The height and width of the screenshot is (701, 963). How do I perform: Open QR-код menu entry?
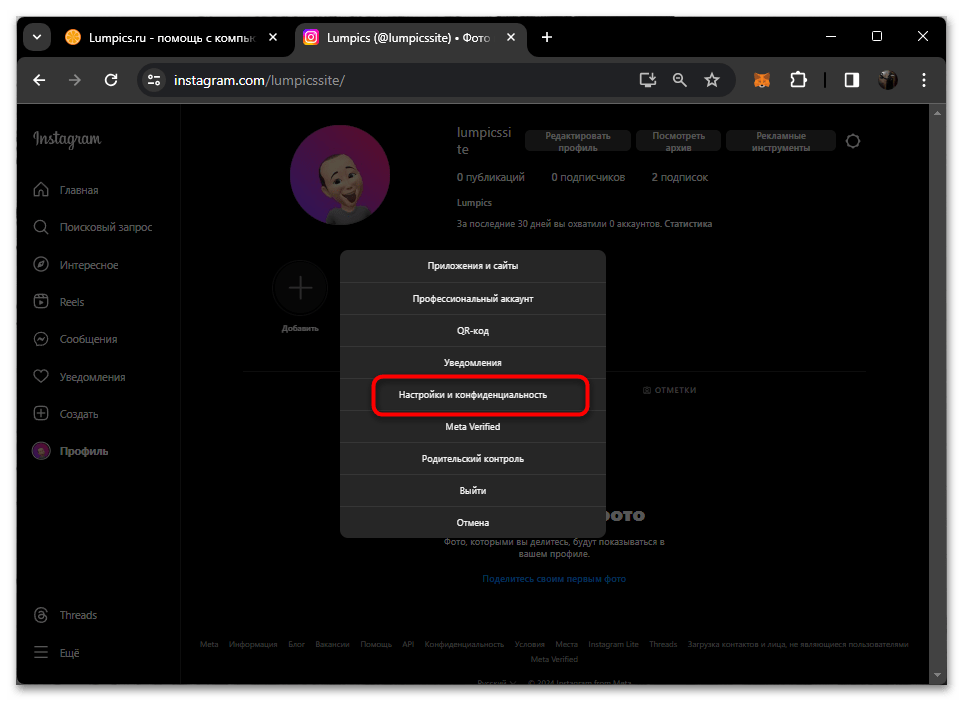pos(472,331)
